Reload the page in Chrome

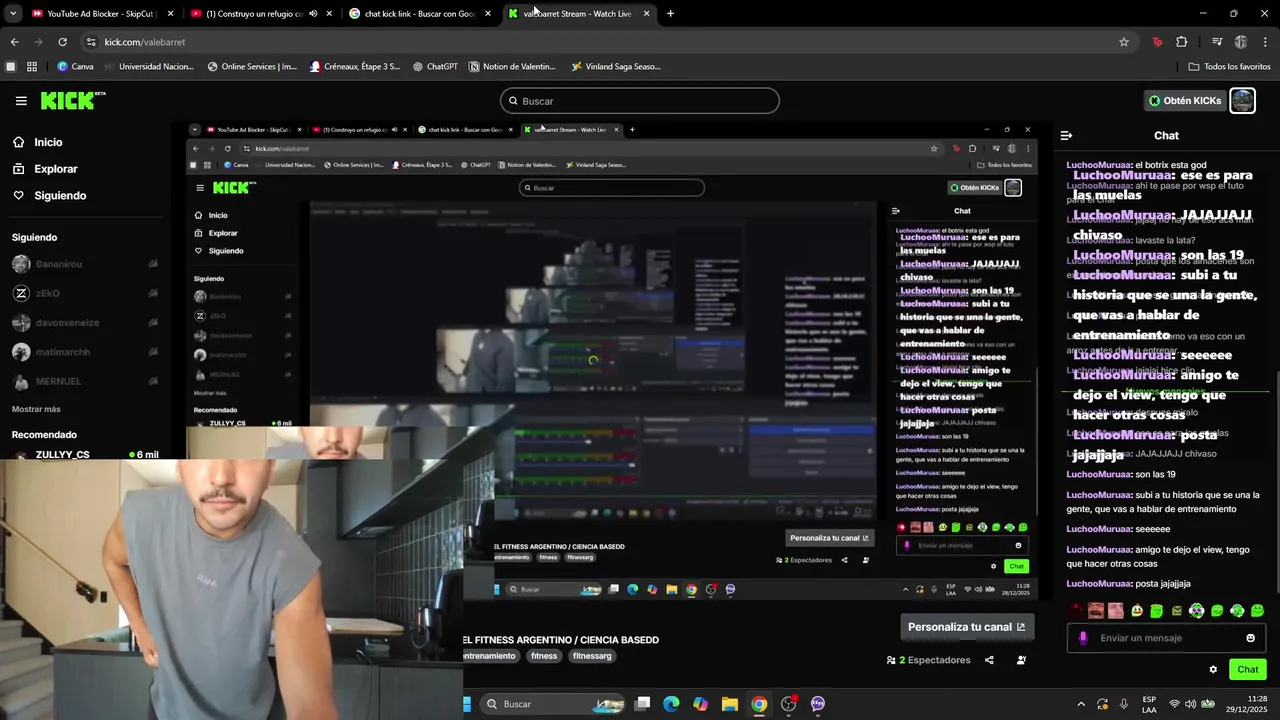point(62,42)
